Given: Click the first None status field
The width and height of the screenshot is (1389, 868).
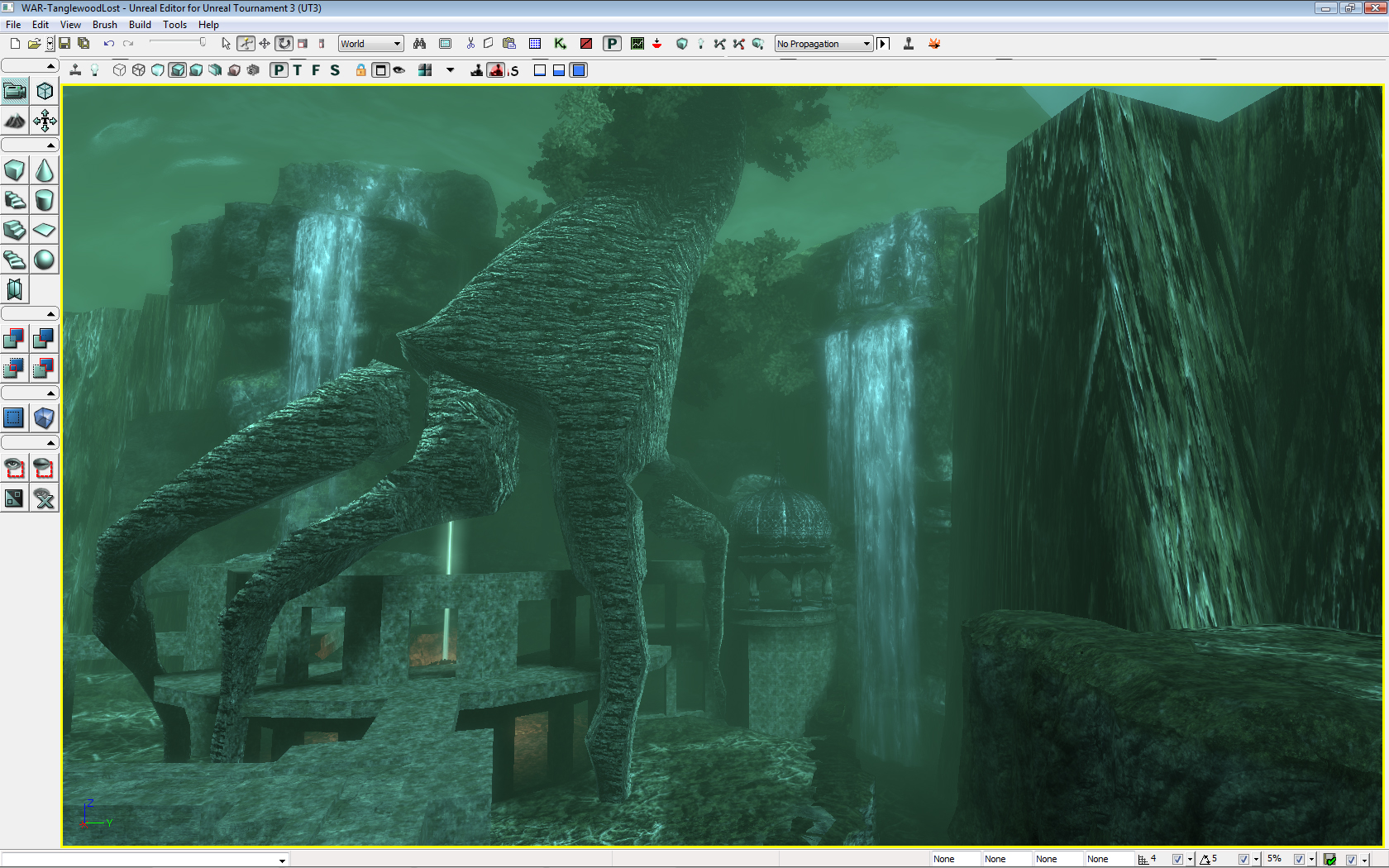Looking at the screenshot, I should point(956,860).
